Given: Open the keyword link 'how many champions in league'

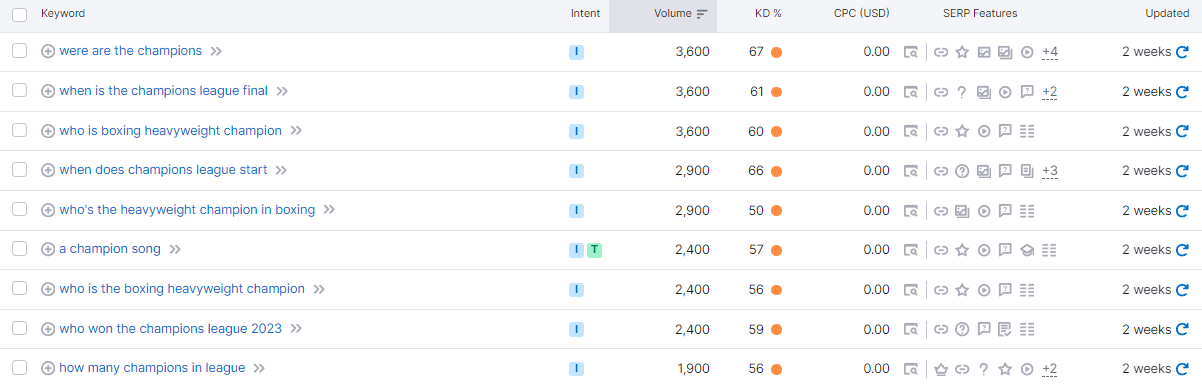Looking at the screenshot, I should (152, 368).
